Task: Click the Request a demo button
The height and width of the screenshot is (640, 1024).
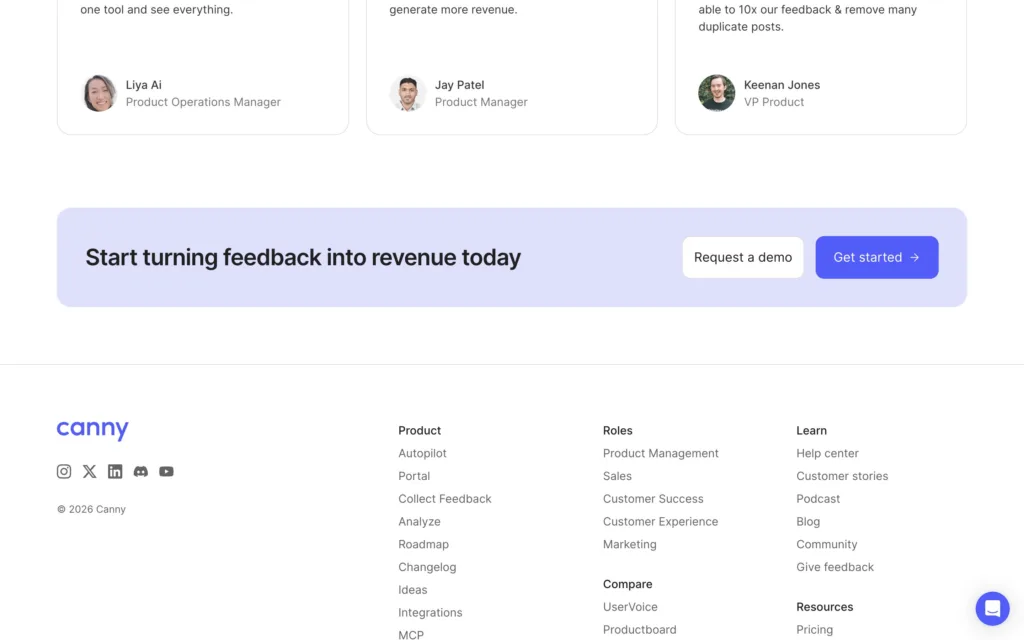Action: click(743, 257)
